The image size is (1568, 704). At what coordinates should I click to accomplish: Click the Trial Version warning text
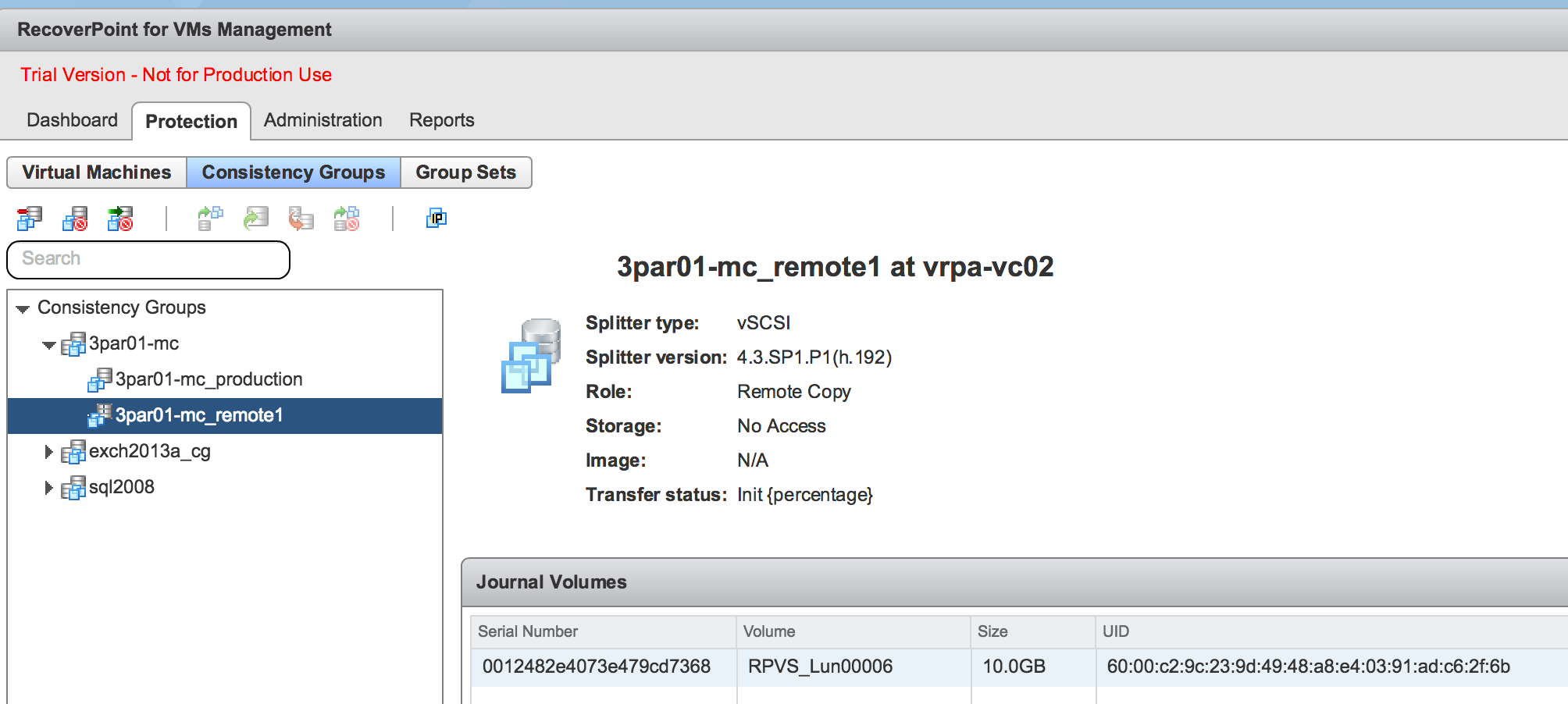(176, 75)
